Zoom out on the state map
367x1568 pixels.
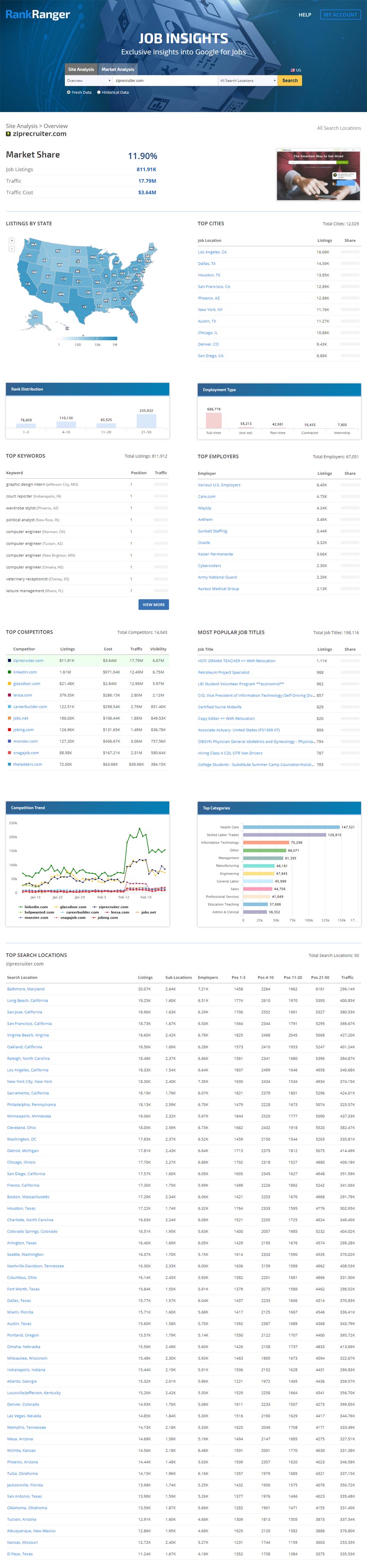[x=12, y=248]
